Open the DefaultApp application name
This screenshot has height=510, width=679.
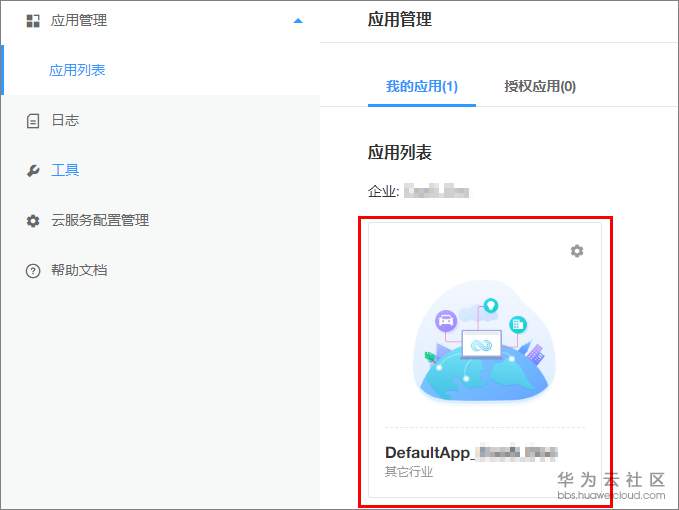pyautogui.click(x=471, y=453)
